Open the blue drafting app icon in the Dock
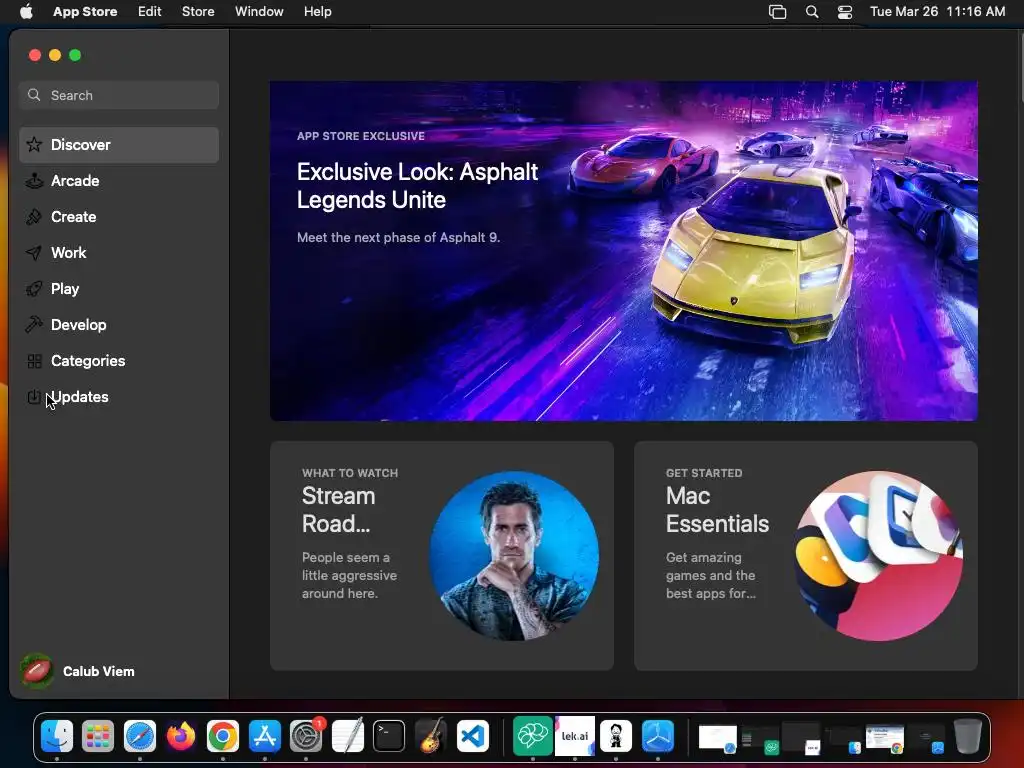The height and width of the screenshot is (768, 1024). click(658, 736)
